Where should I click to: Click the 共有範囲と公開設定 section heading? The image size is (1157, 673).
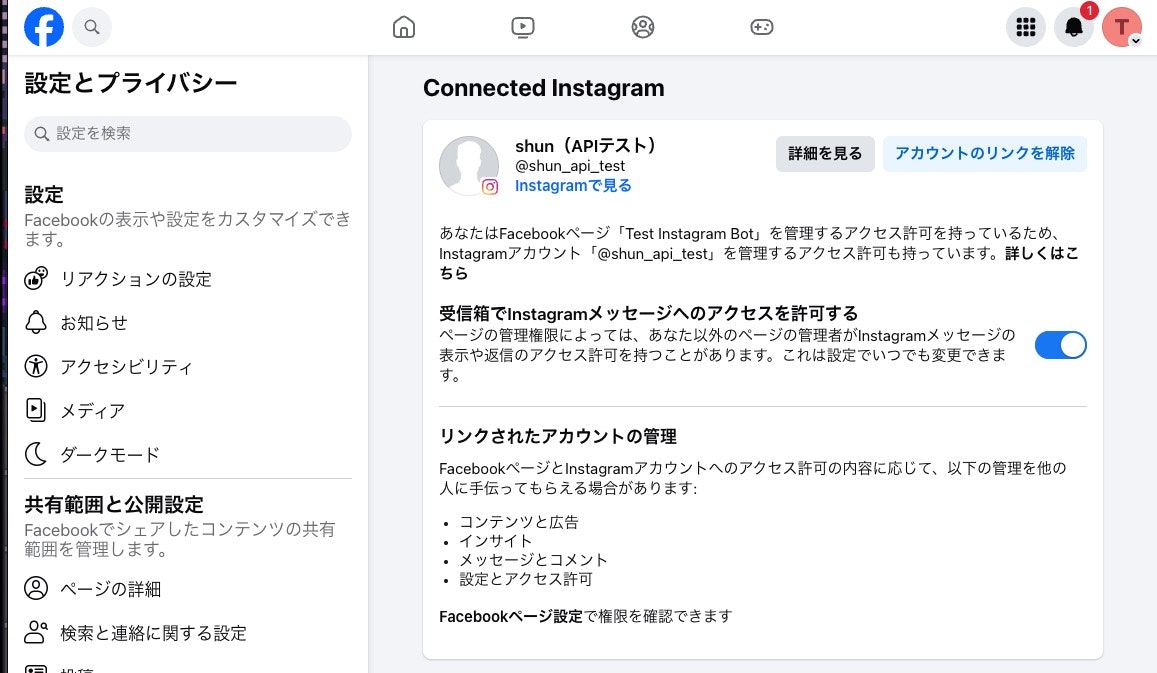[x=114, y=505]
